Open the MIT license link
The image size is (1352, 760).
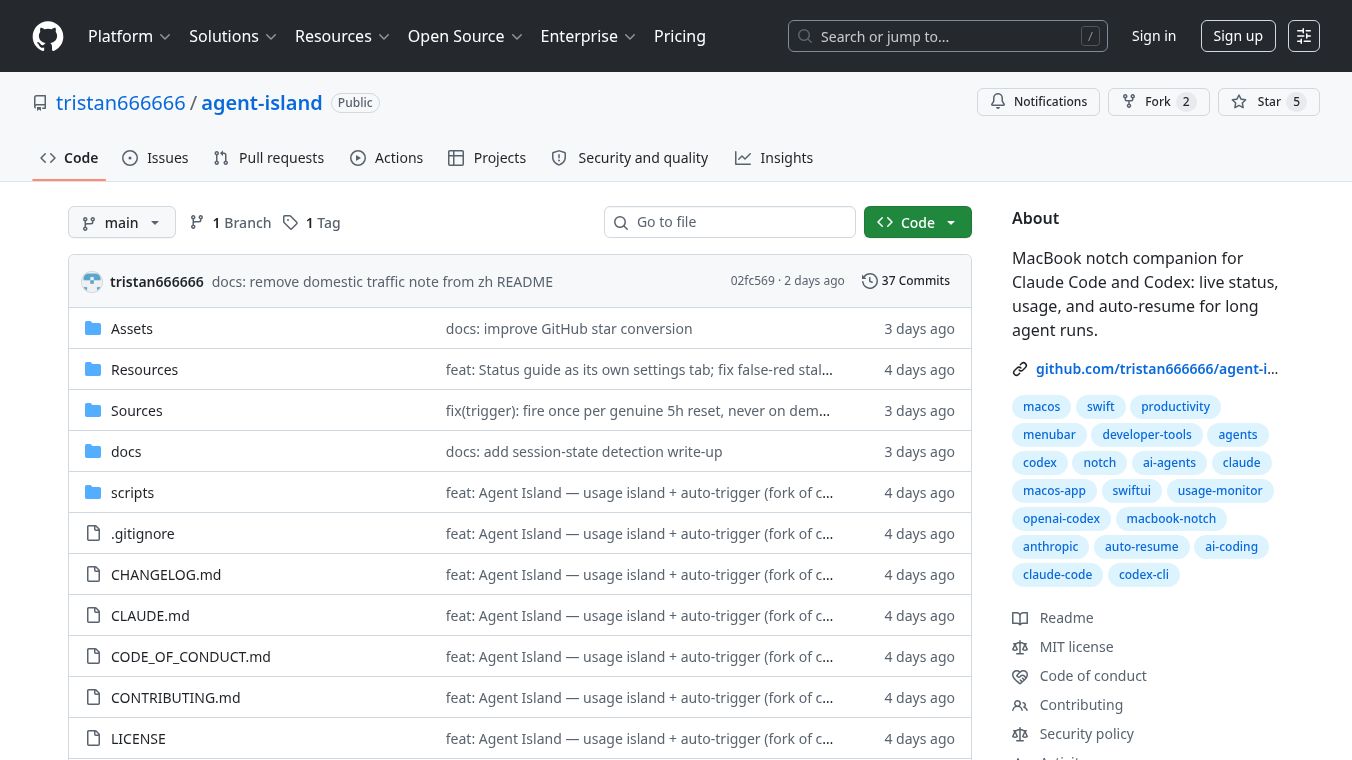[x=1076, y=647]
